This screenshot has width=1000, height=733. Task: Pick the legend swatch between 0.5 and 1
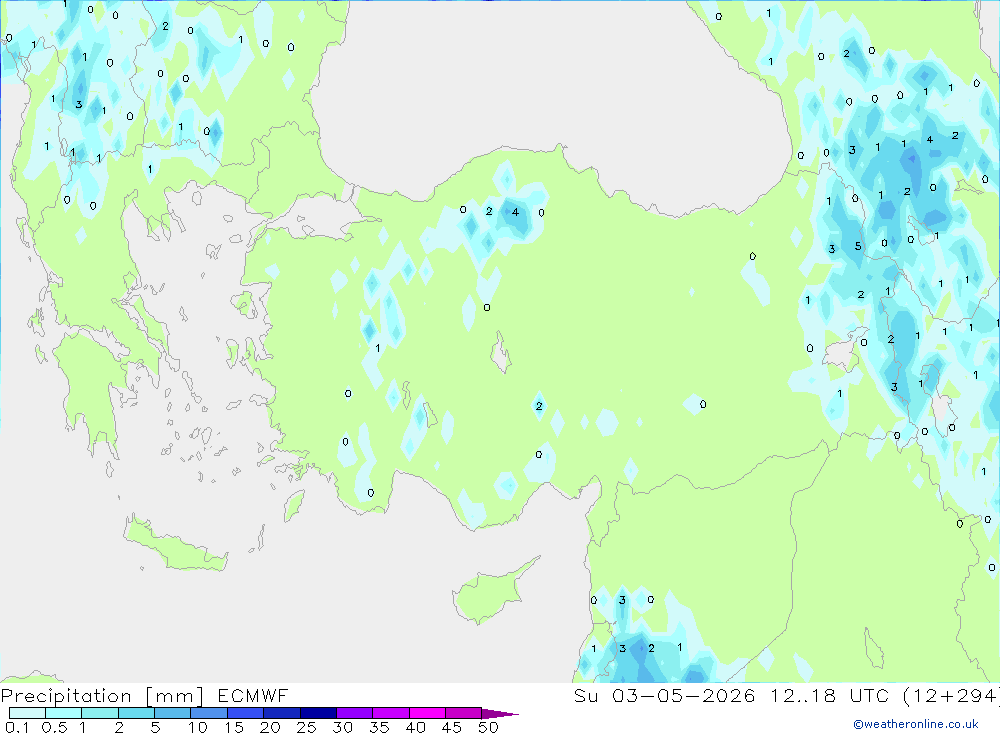coord(64,713)
